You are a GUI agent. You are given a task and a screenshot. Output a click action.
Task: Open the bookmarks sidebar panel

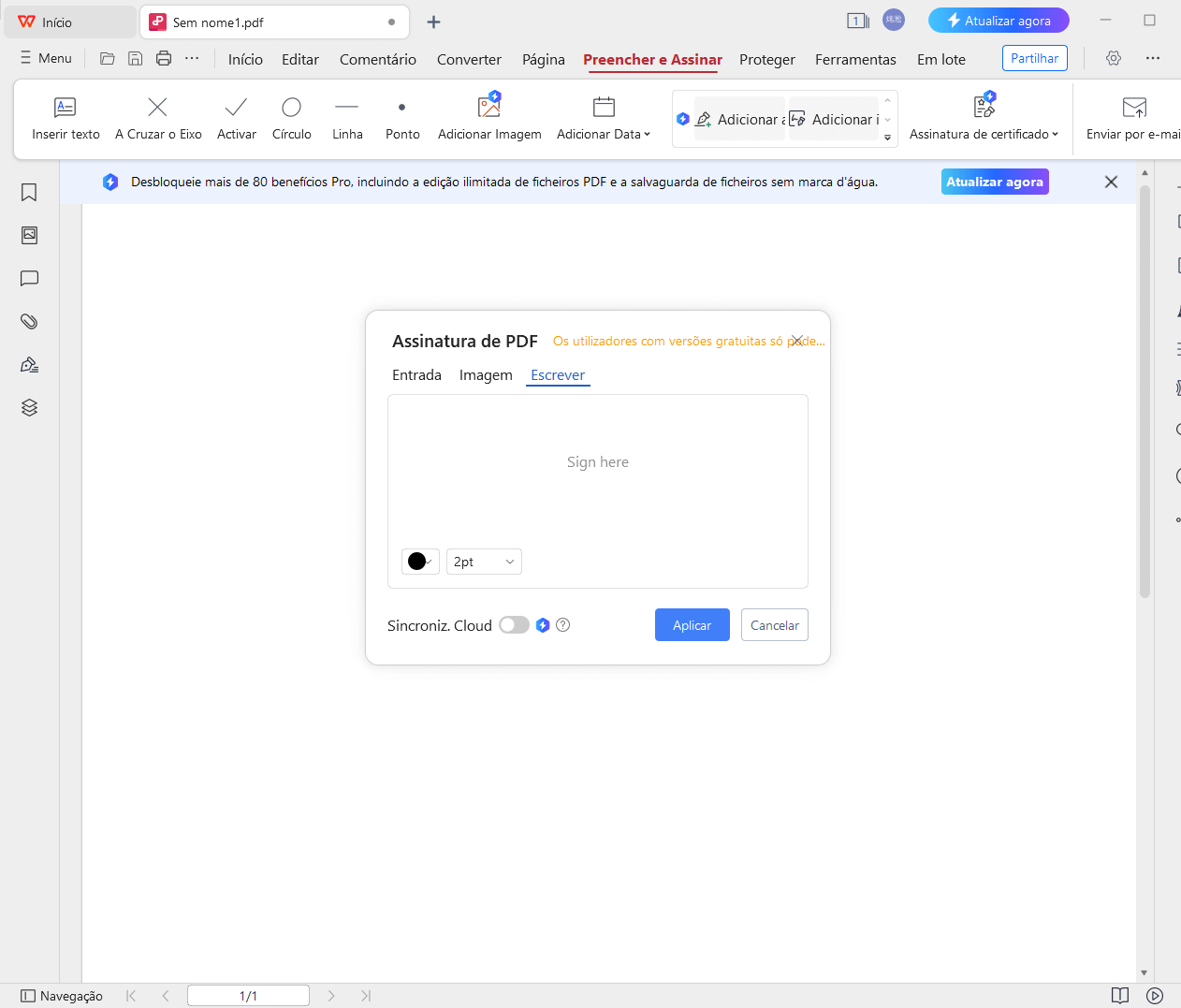pyautogui.click(x=29, y=192)
